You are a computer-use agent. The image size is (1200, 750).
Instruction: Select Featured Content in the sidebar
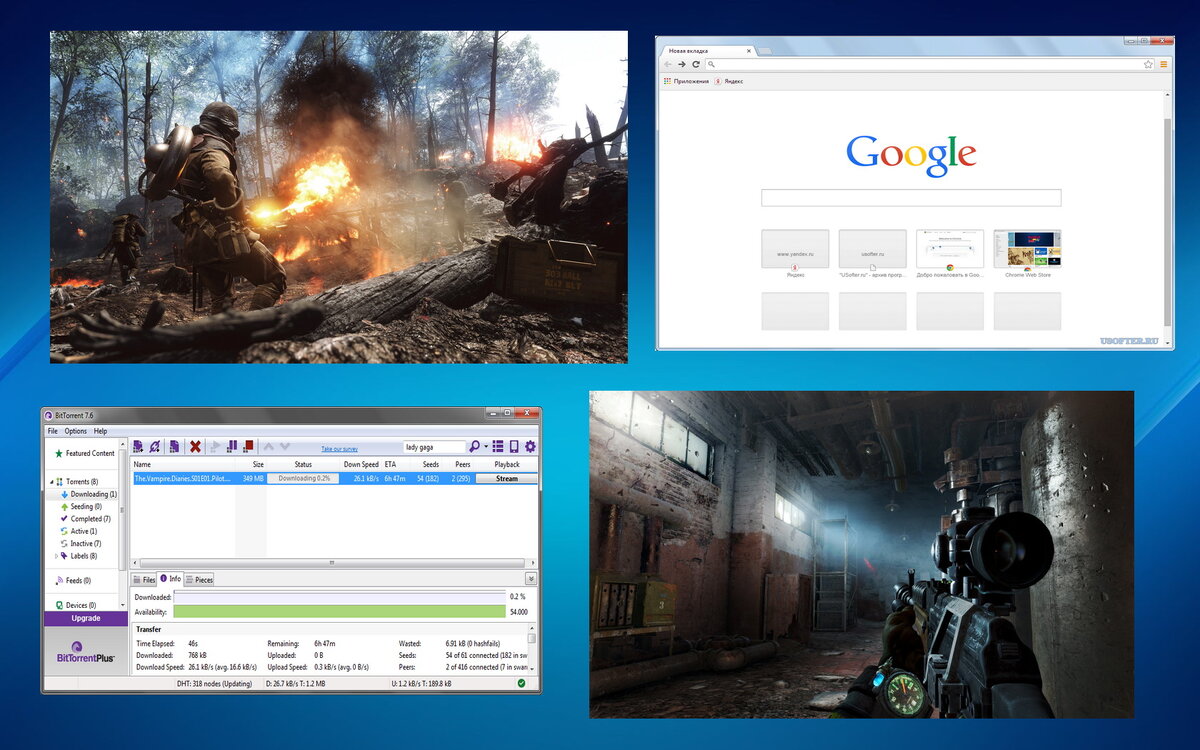tap(84, 454)
